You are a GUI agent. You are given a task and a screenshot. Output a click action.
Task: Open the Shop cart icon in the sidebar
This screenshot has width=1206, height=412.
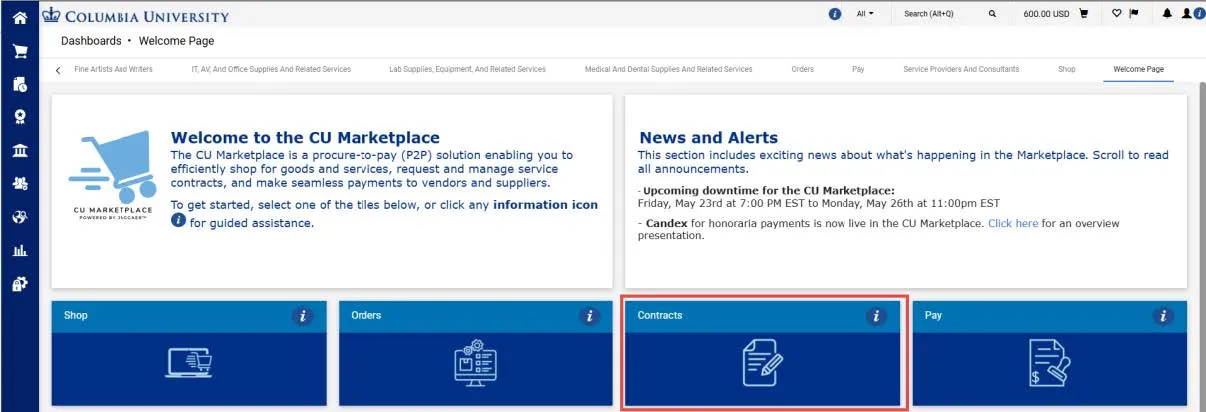click(19, 51)
